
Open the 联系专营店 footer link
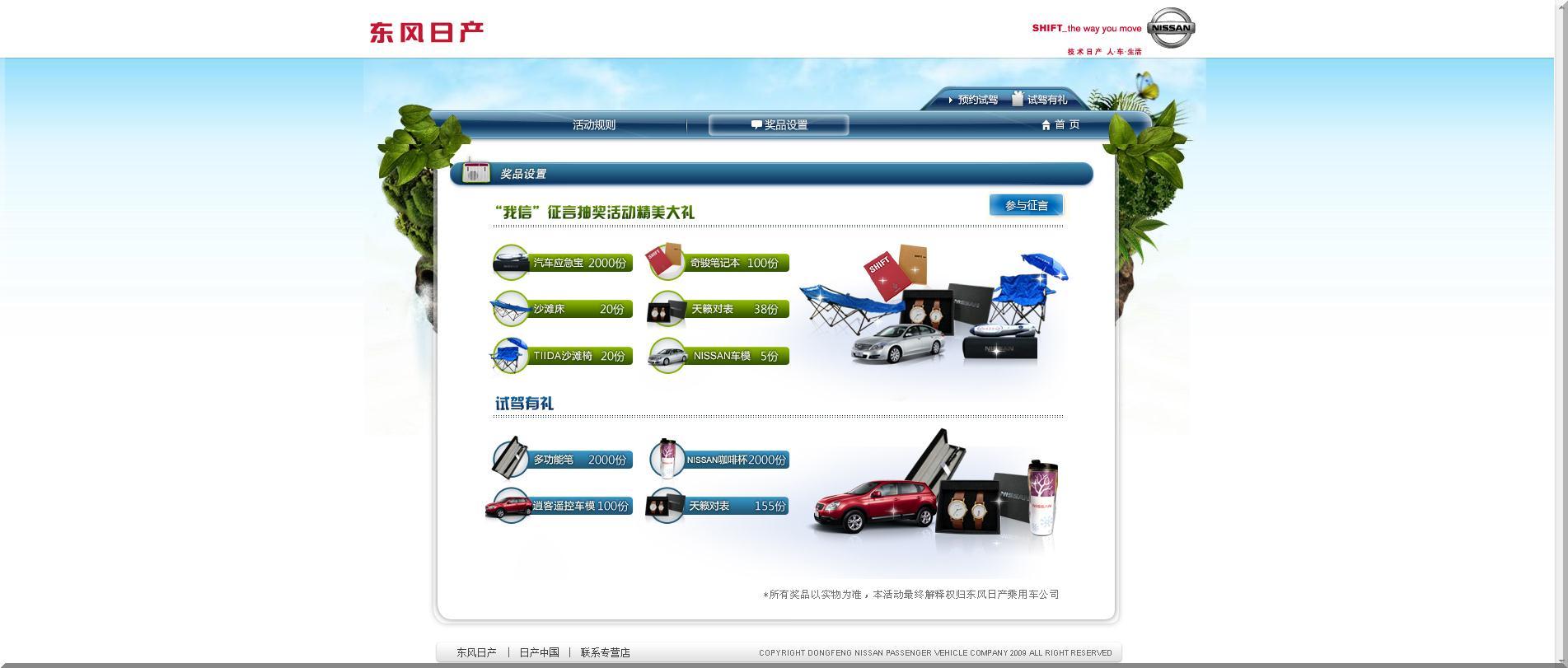tap(605, 652)
